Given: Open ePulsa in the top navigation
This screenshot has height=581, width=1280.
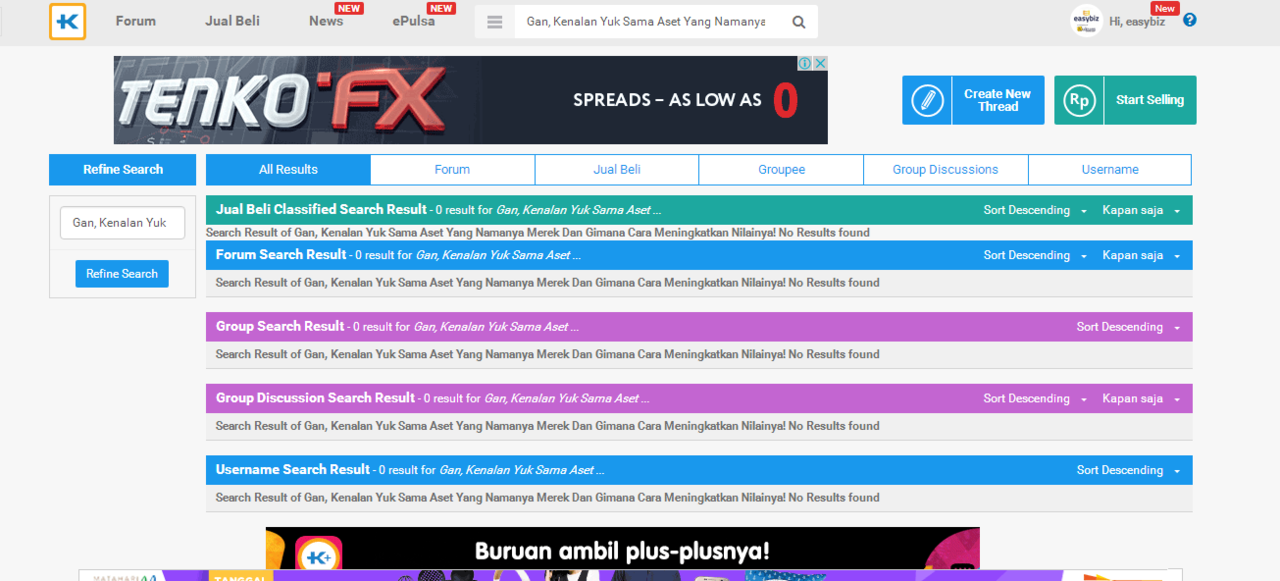Looking at the screenshot, I should 414,21.
